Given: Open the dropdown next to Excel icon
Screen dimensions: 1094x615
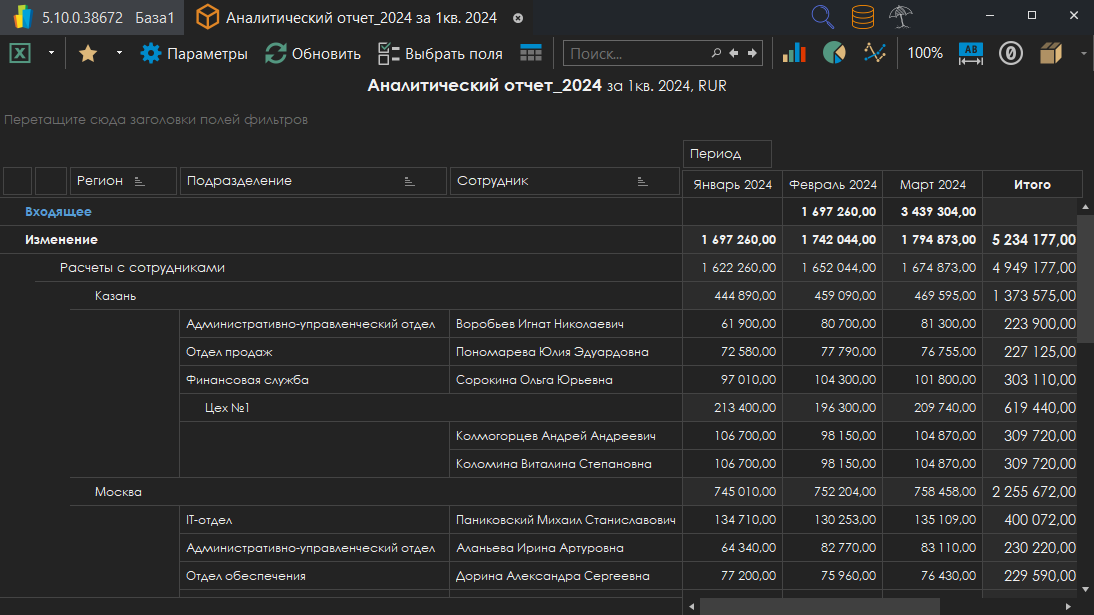Looking at the screenshot, I should coord(50,53).
